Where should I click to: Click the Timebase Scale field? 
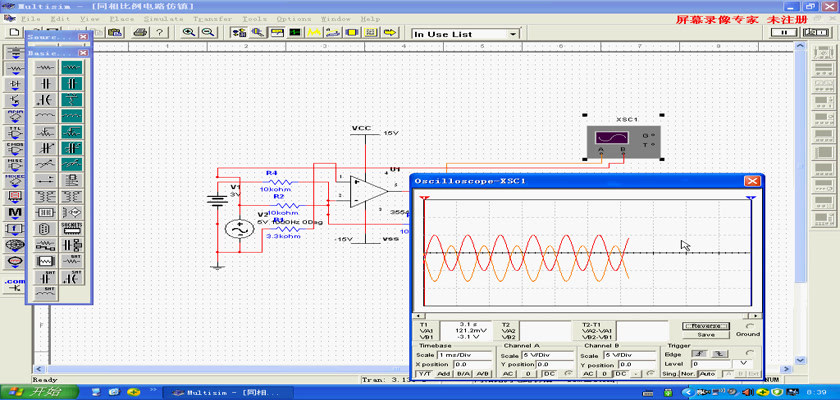pos(464,355)
